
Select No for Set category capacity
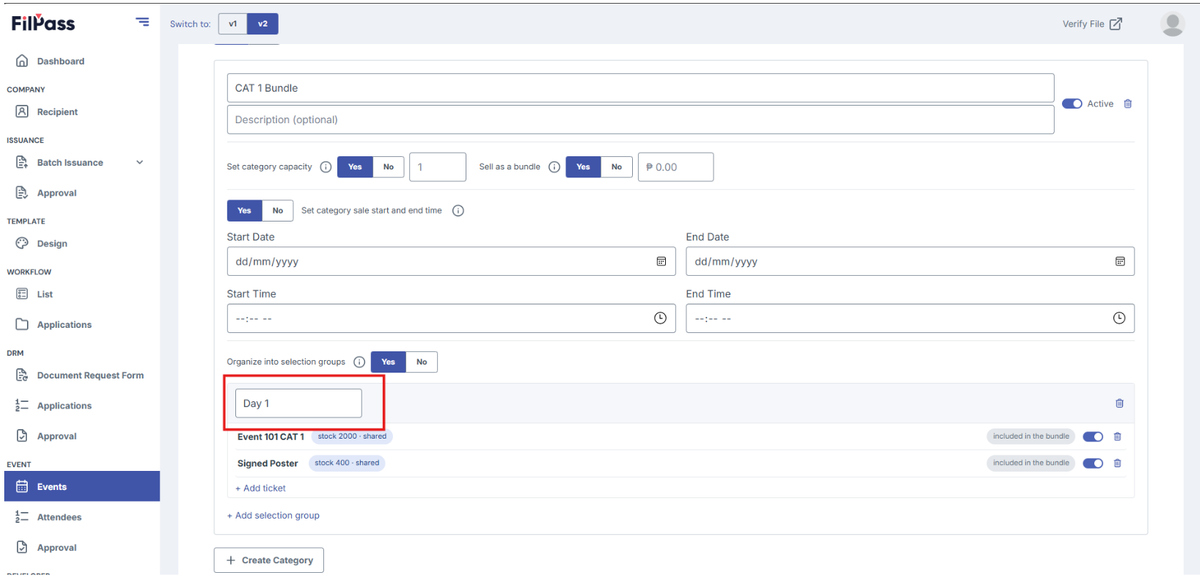388,167
